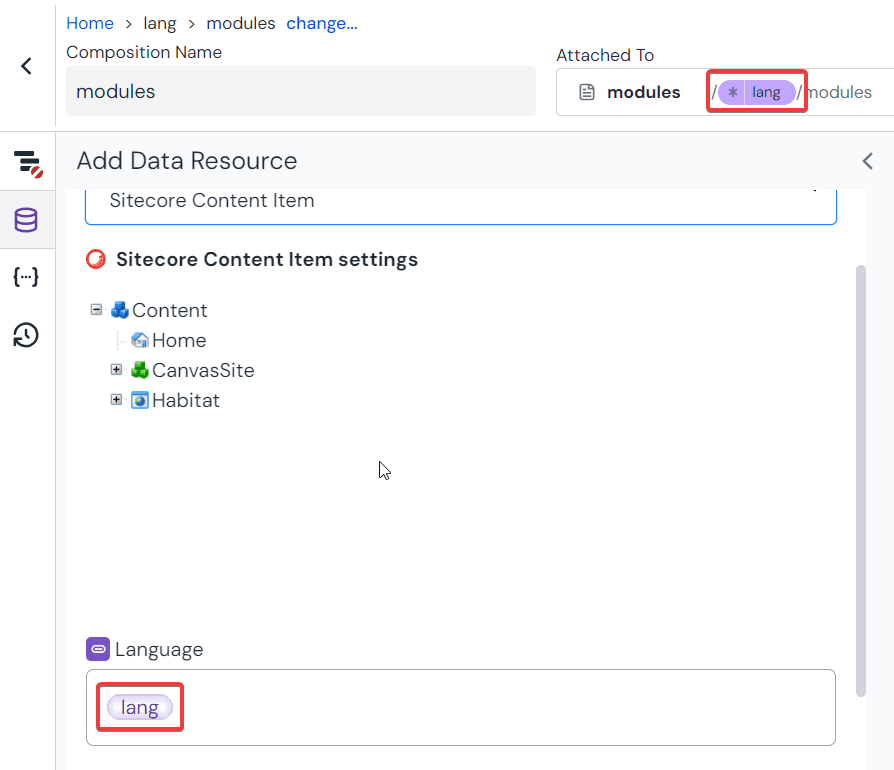Click the change... breadcrumb link
Image resolution: width=894 pixels, height=770 pixels.
322,23
